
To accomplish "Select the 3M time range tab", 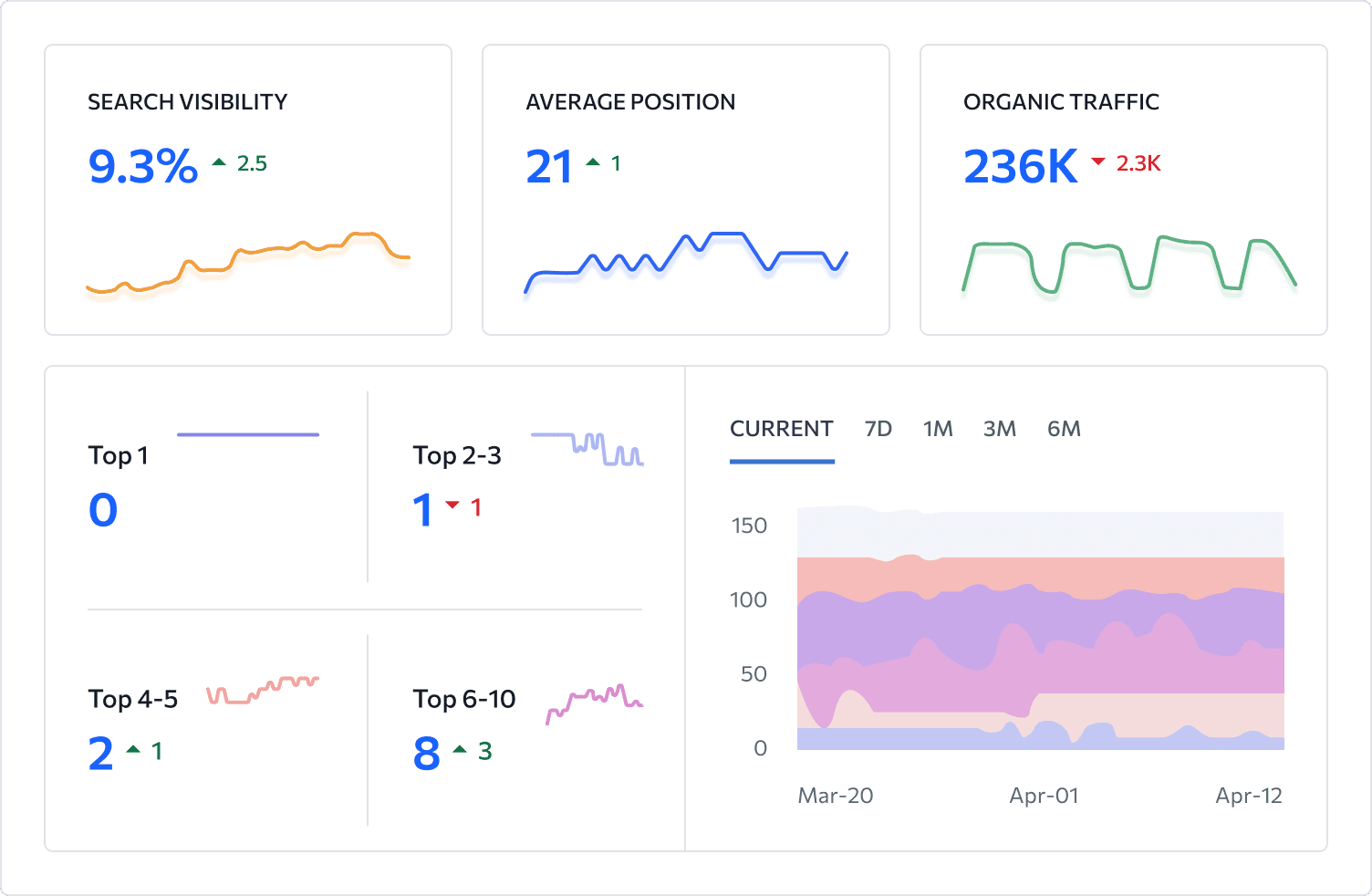I will tap(999, 429).
